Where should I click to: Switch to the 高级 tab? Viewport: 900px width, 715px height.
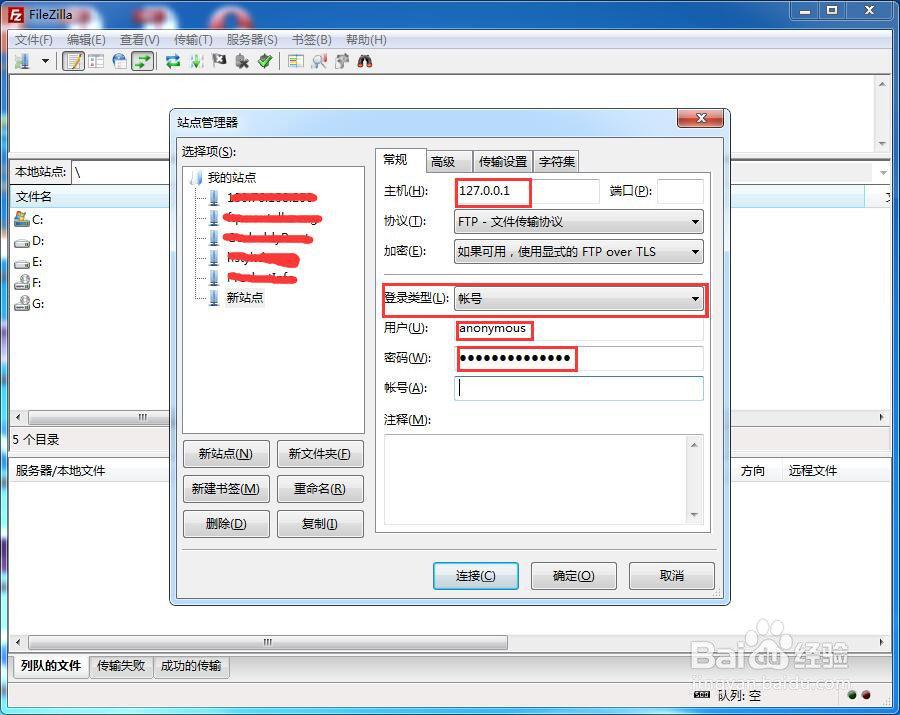pos(449,162)
